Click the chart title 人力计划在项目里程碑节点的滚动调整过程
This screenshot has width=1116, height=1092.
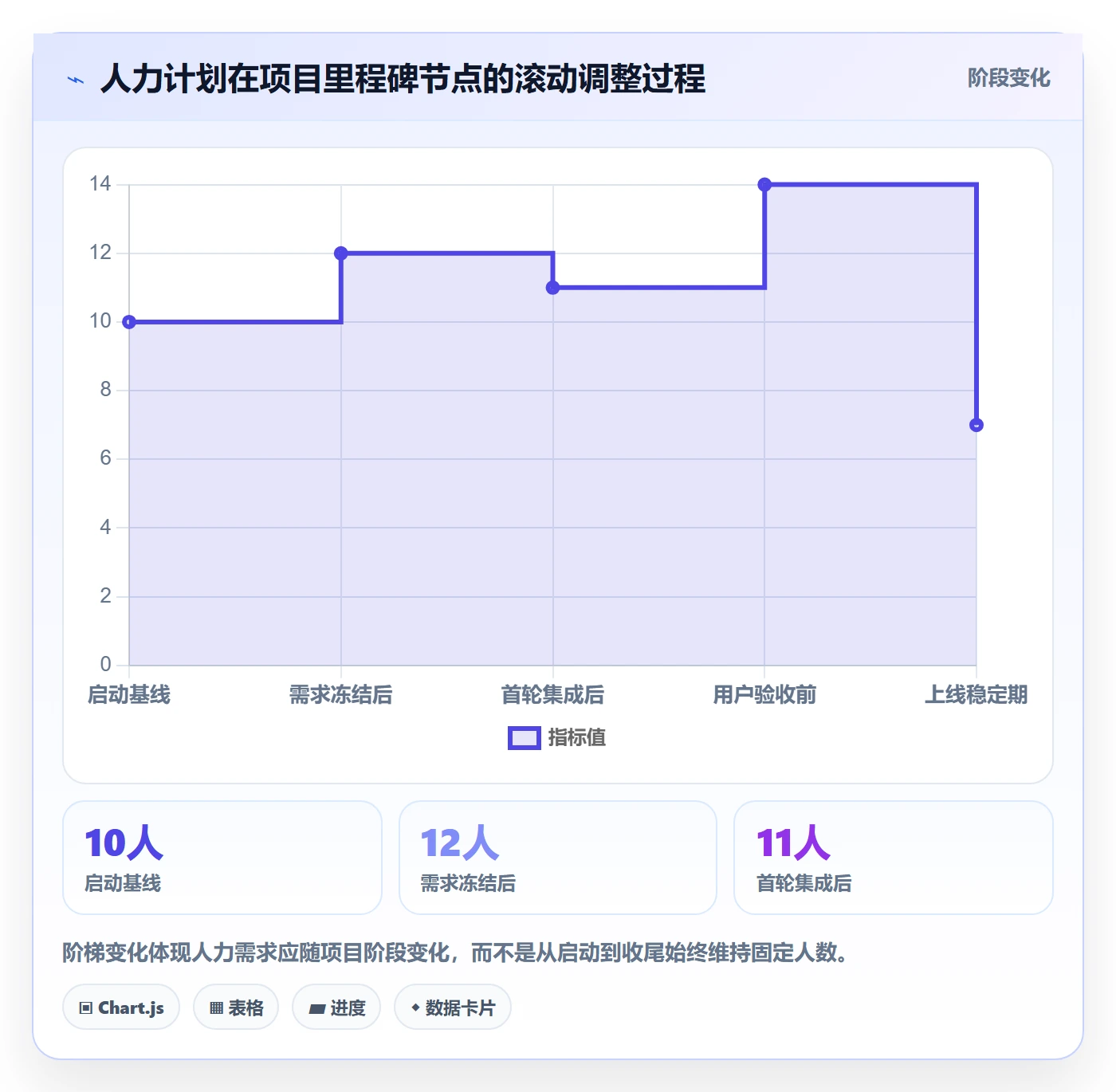pos(403,79)
